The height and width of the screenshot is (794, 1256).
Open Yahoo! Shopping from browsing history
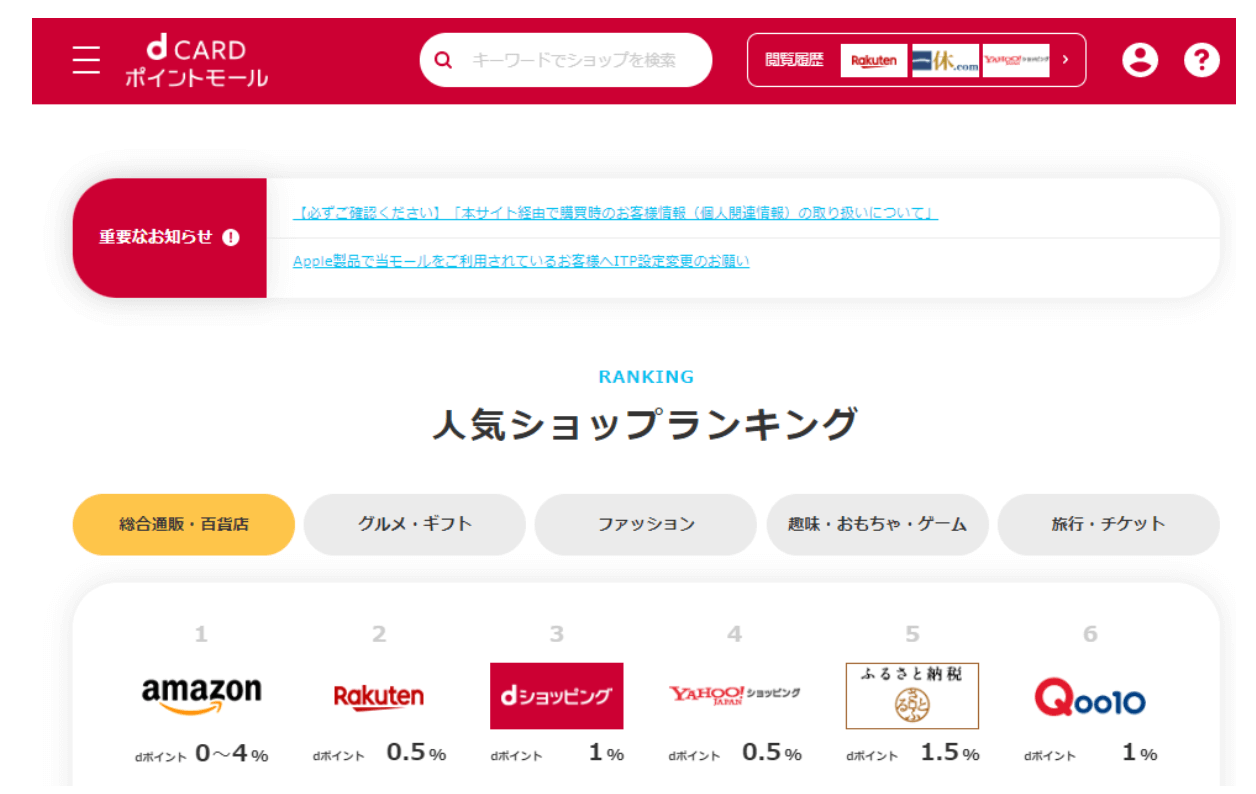[1016, 61]
